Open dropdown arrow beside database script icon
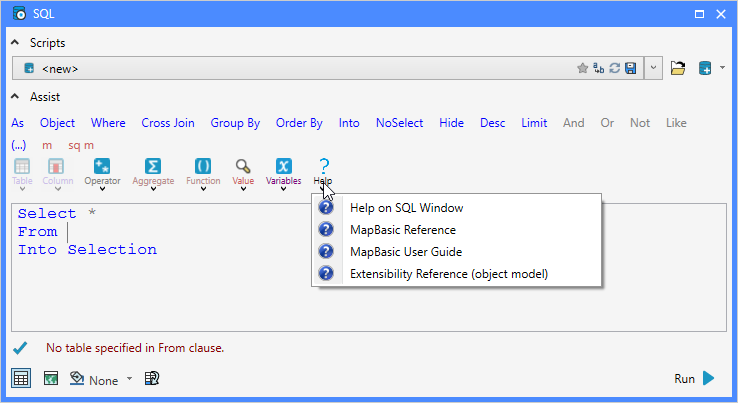The image size is (738, 403). tap(722, 68)
